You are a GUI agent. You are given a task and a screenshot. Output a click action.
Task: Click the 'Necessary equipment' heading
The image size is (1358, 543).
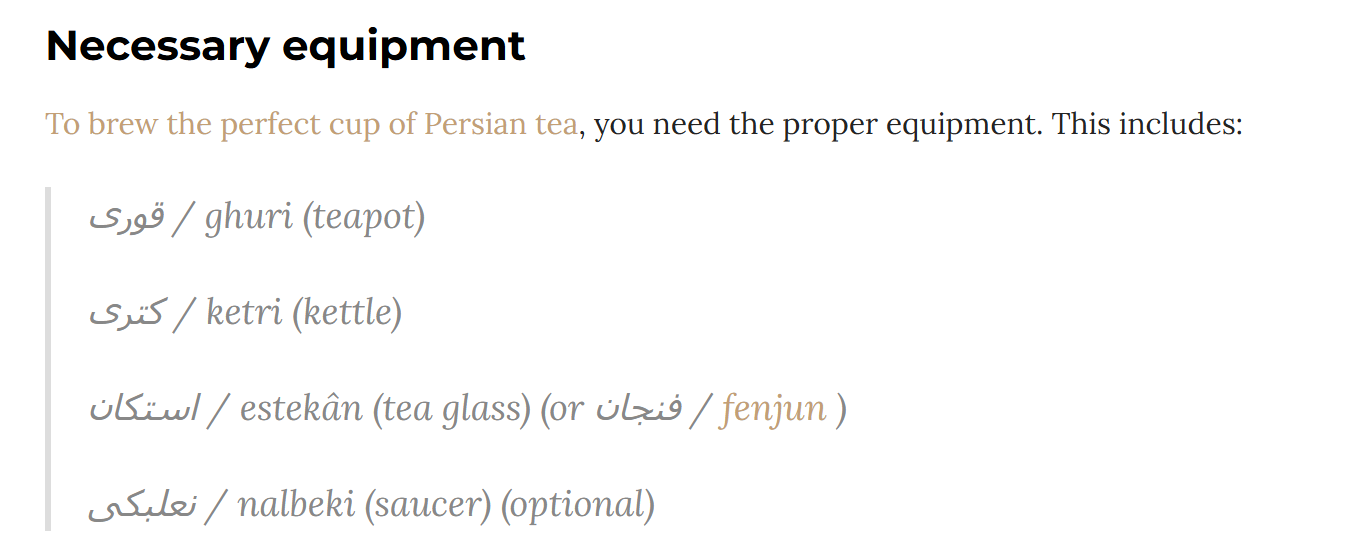click(286, 47)
